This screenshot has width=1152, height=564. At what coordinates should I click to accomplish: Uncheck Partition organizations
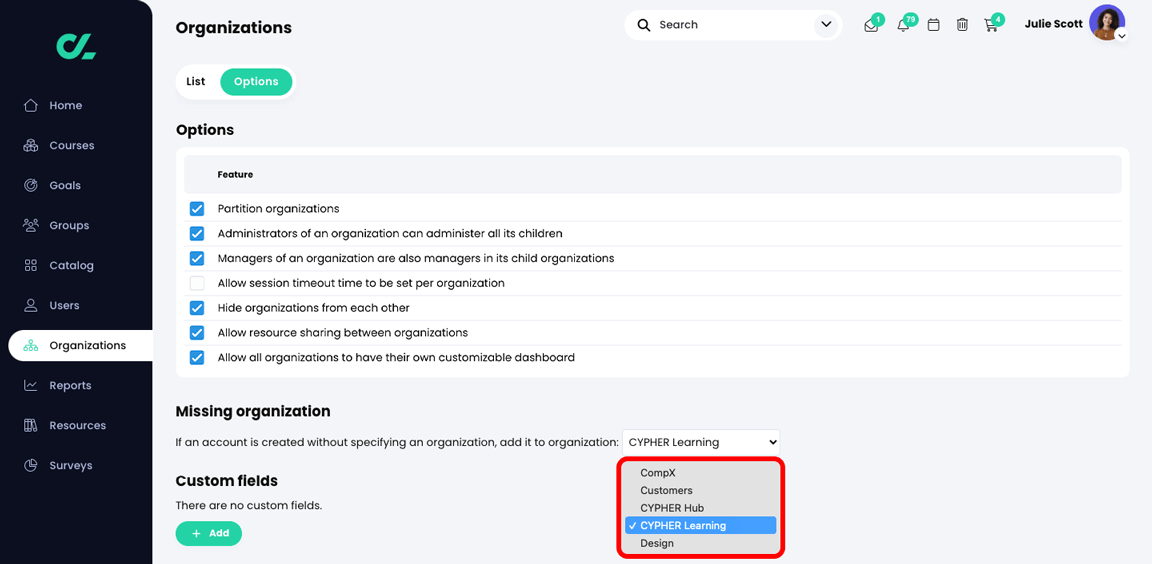pyautogui.click(x=197, y=209)
